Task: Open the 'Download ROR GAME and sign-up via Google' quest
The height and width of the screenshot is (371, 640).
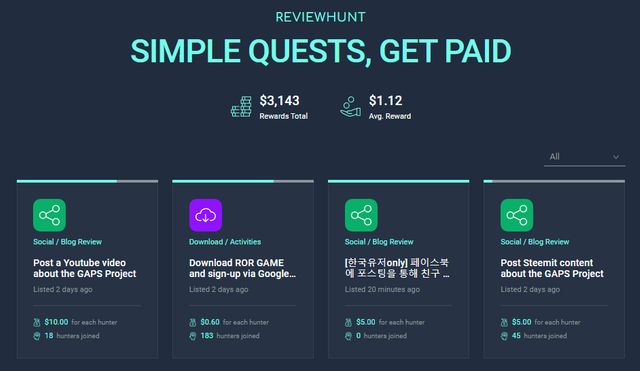Action: [242, 268]
